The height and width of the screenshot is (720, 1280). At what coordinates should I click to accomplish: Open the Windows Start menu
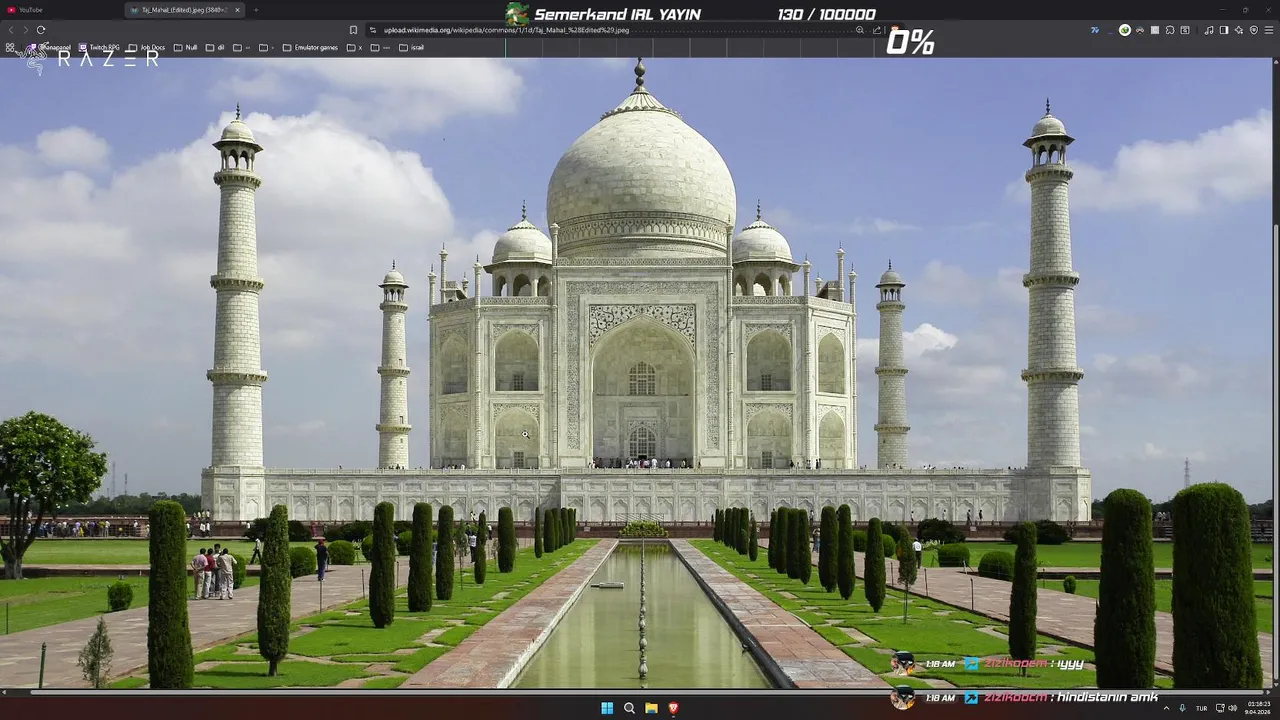[x=607, y=708]
